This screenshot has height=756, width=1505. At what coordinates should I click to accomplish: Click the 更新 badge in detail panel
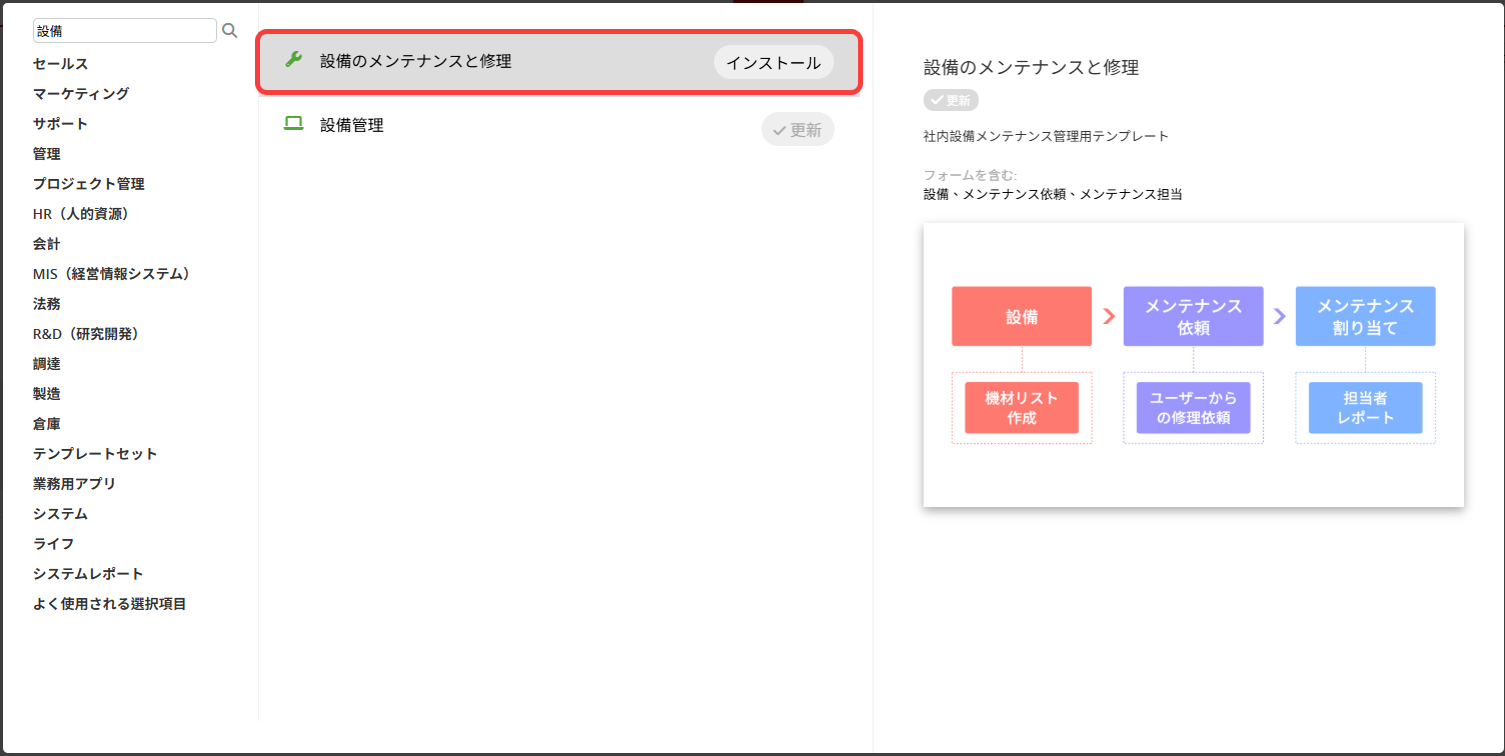(951, 100)
